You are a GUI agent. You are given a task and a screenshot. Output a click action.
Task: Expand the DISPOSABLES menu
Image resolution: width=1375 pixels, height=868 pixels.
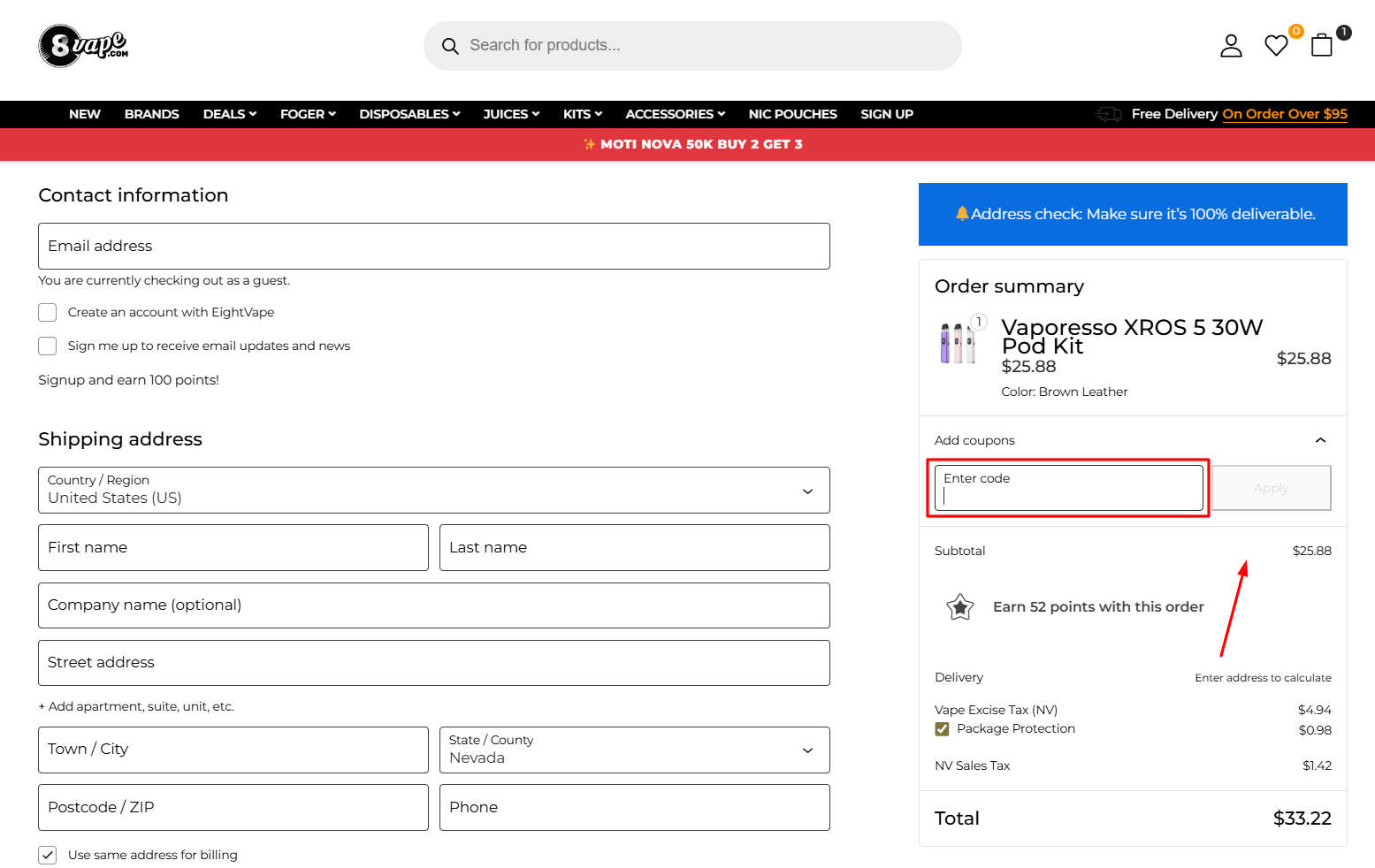tap(409, 114)
